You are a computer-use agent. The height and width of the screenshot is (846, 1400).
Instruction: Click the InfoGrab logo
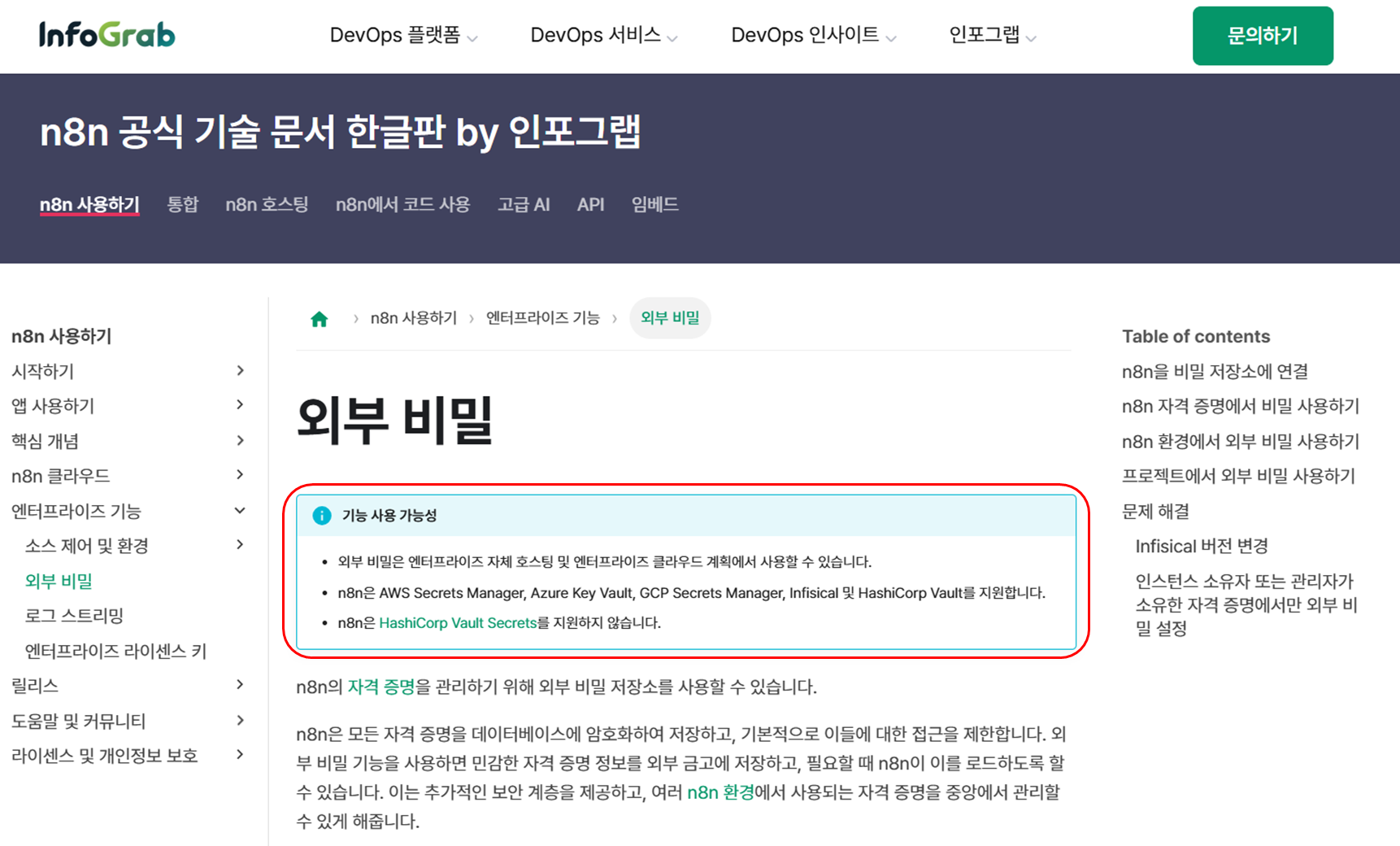[x=107, y=35]
